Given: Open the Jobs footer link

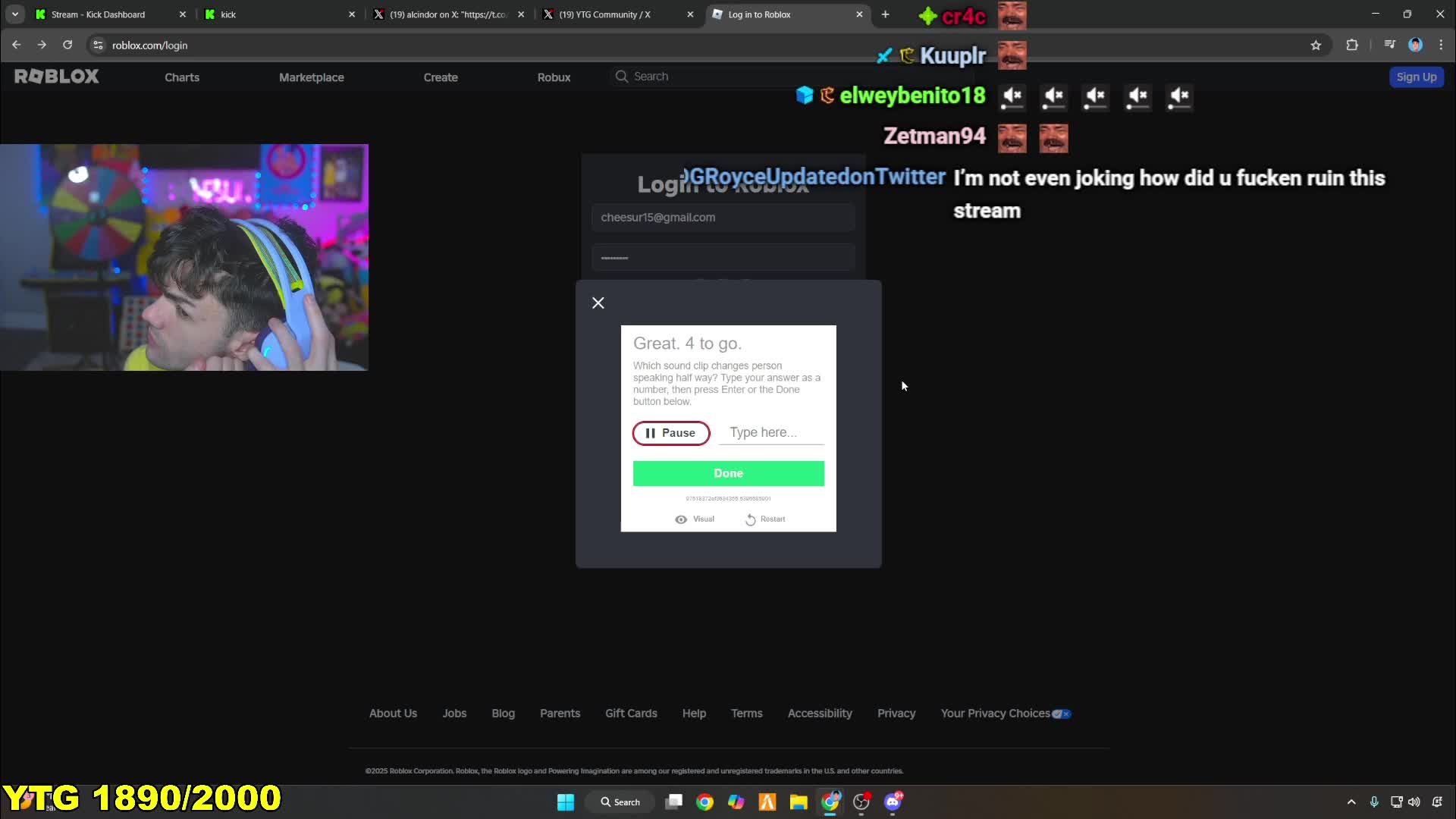Looking at the screenshot, I should pos(454,714).
